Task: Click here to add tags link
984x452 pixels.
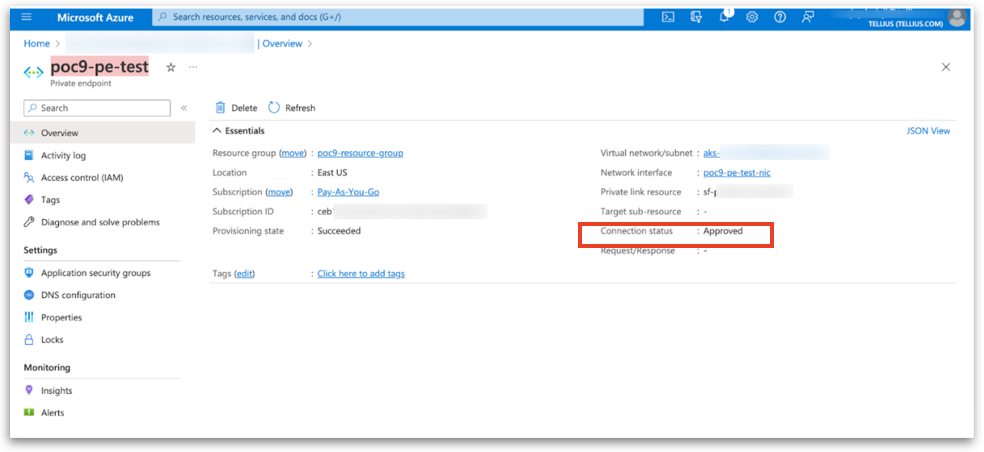Action: 361,274
